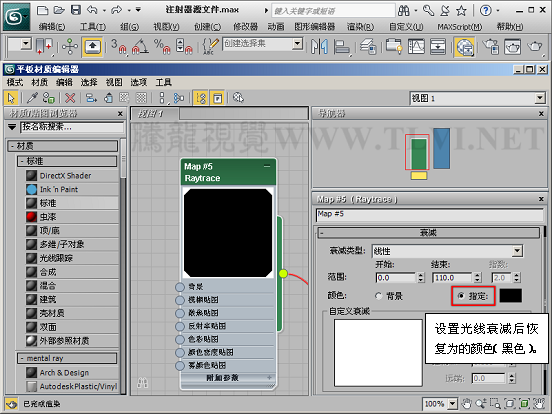Open the browser options triangle menu

12,127
